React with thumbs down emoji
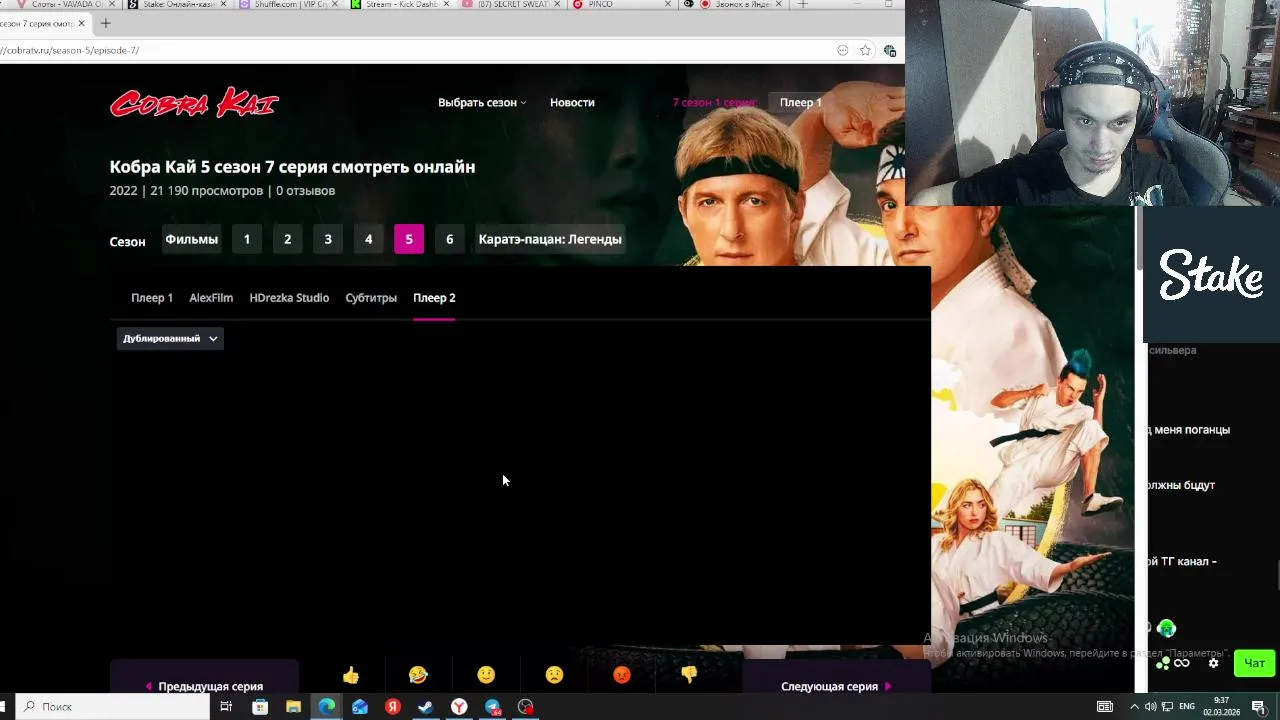The height and width of the screenshot is (720, 1280). pyautogui.click(x=689, y=675)
